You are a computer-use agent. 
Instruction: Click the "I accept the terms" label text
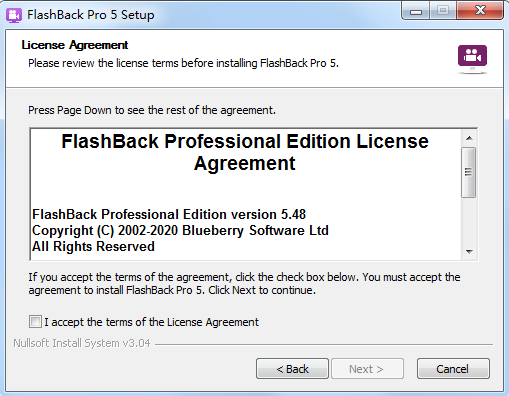[151, 322]
